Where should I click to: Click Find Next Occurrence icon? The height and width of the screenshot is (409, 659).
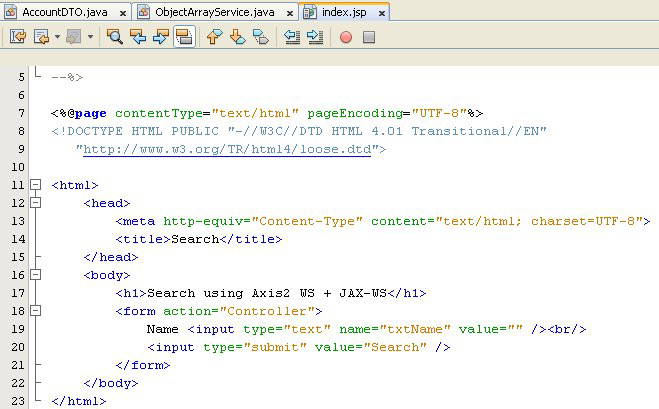[161, 37]
